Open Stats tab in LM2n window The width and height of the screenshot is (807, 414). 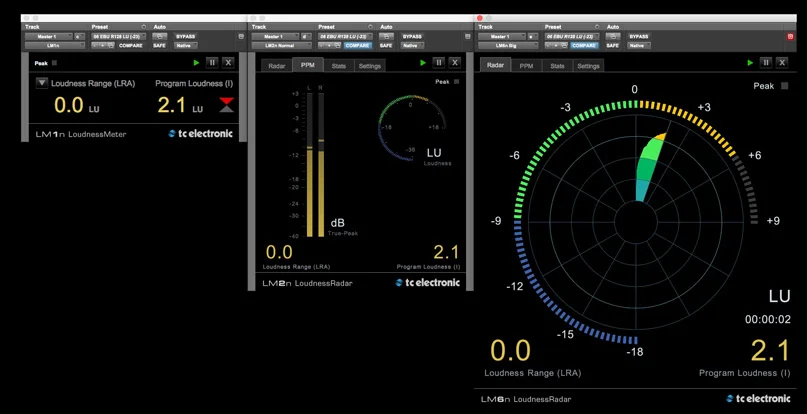338,66
